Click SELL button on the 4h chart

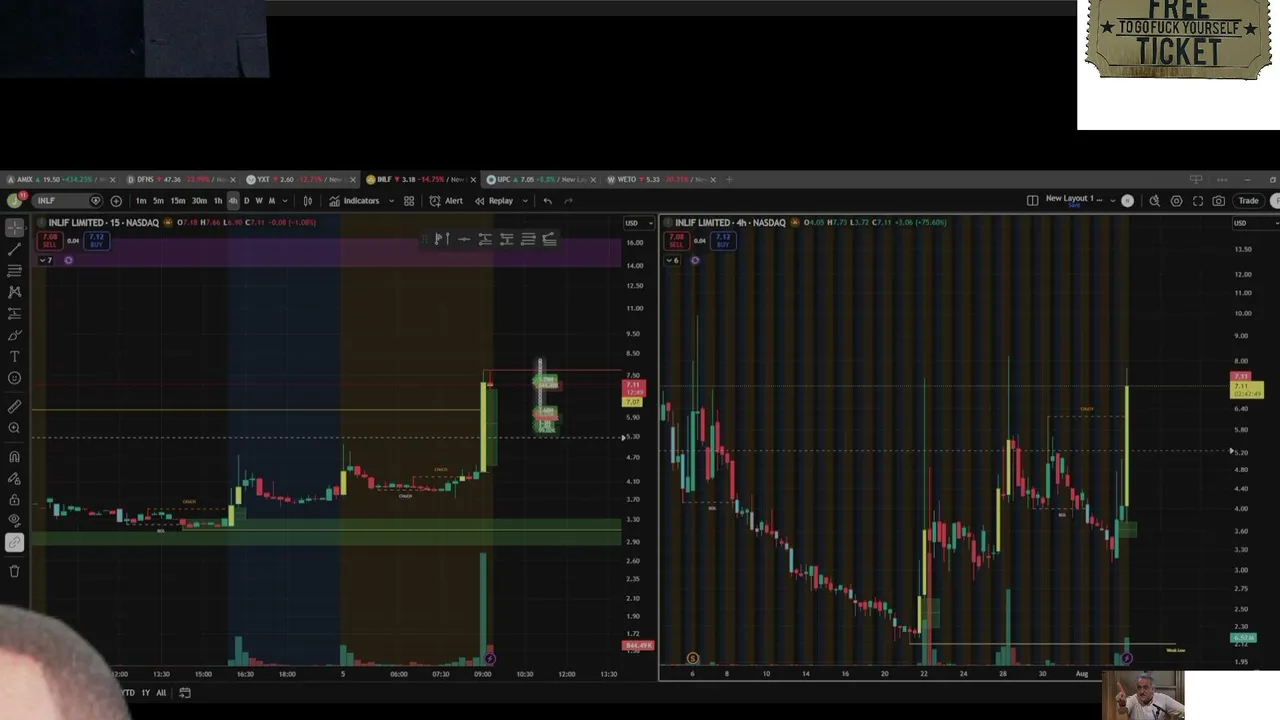676,241
